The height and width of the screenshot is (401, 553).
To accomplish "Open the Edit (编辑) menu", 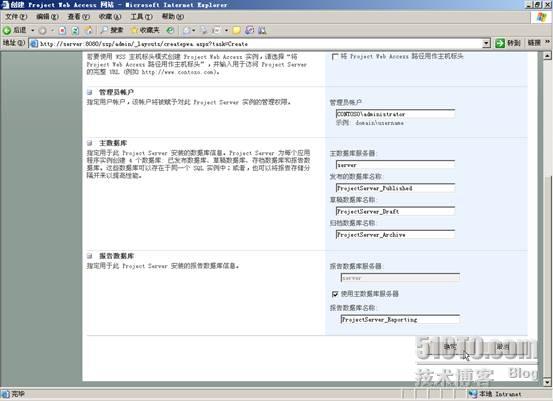I will click(x=47, y=17).
